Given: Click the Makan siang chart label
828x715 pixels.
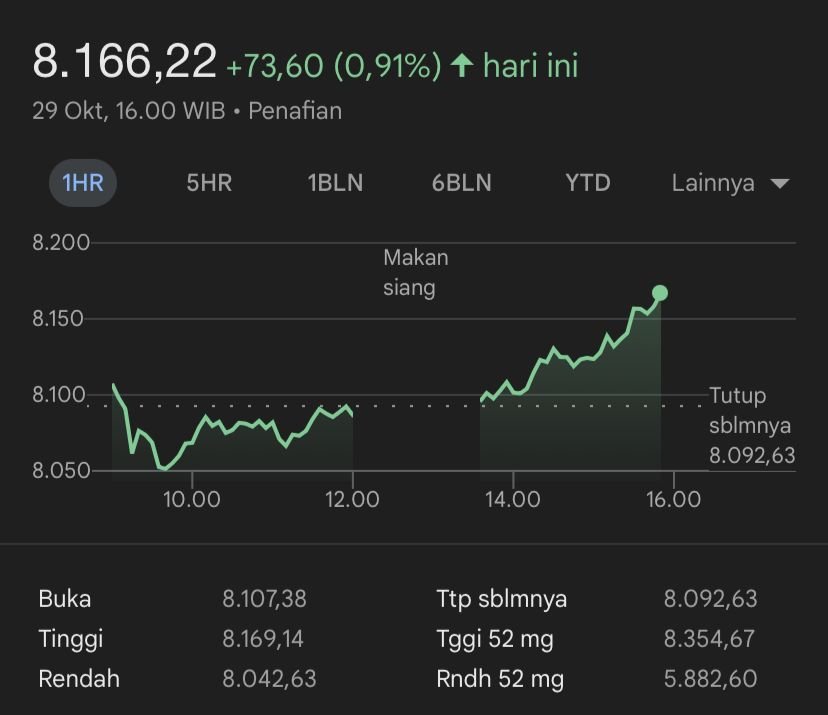Looking at the screenshot, I should [416, 273].
